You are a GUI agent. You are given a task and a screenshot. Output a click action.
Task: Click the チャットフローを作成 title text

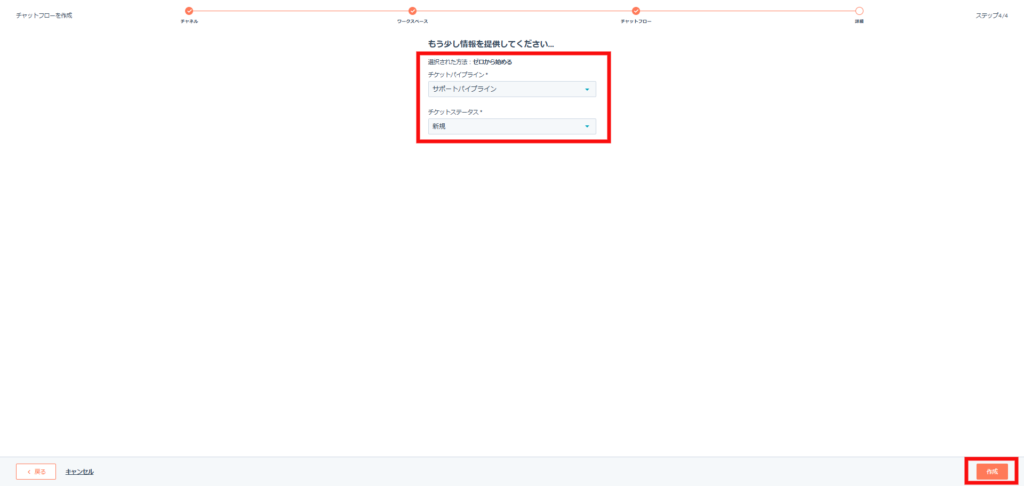point(44,16)
